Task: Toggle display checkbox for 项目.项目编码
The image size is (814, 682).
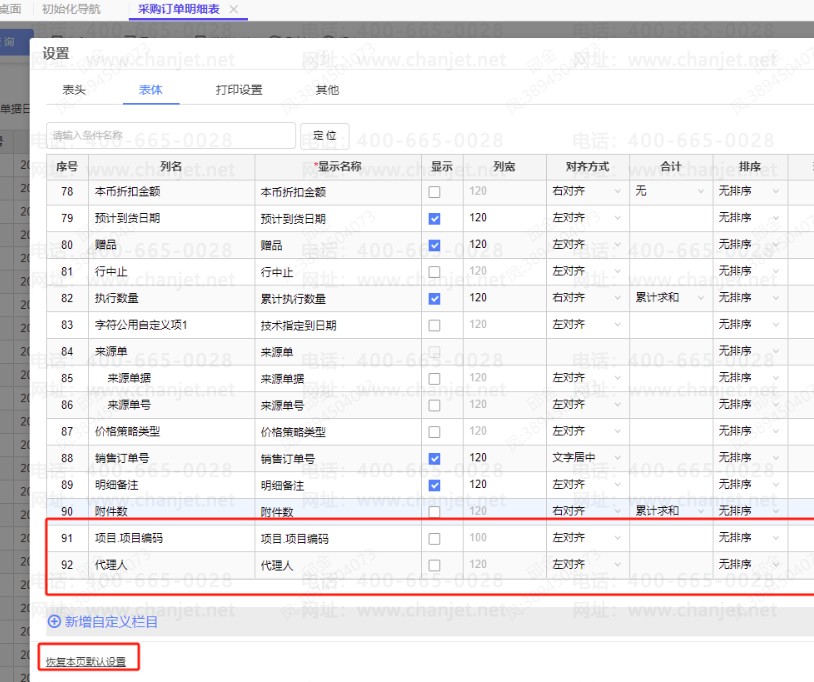Action: point(434,538)
